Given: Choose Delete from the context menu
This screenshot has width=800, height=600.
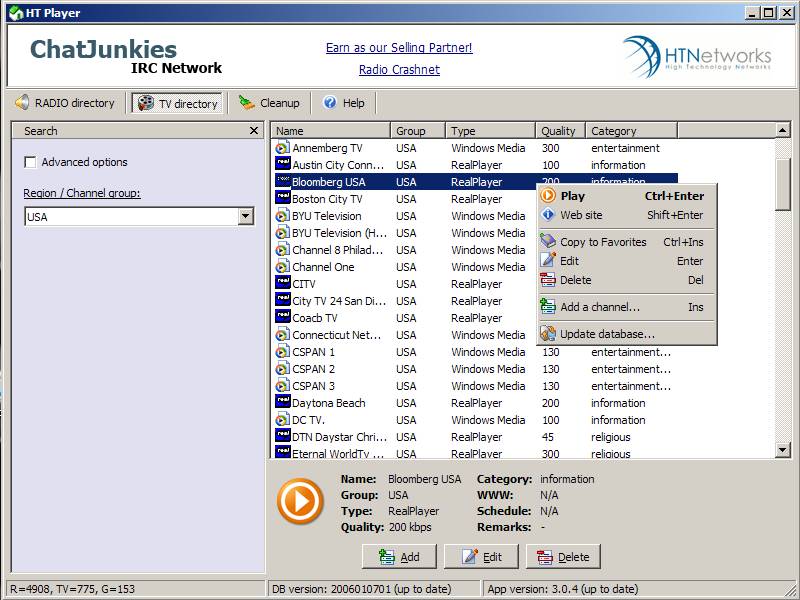Looking at the screenshot, I should (627, 280).
